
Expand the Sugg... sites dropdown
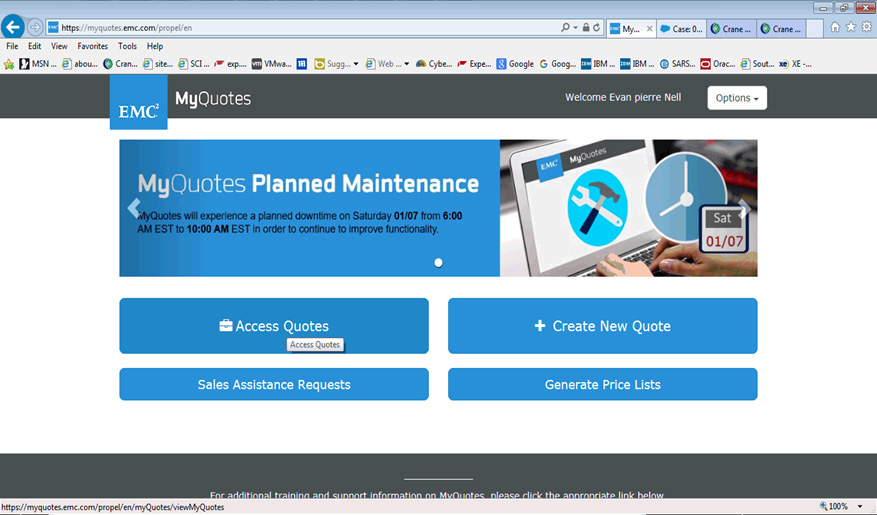tap(356, 64)
